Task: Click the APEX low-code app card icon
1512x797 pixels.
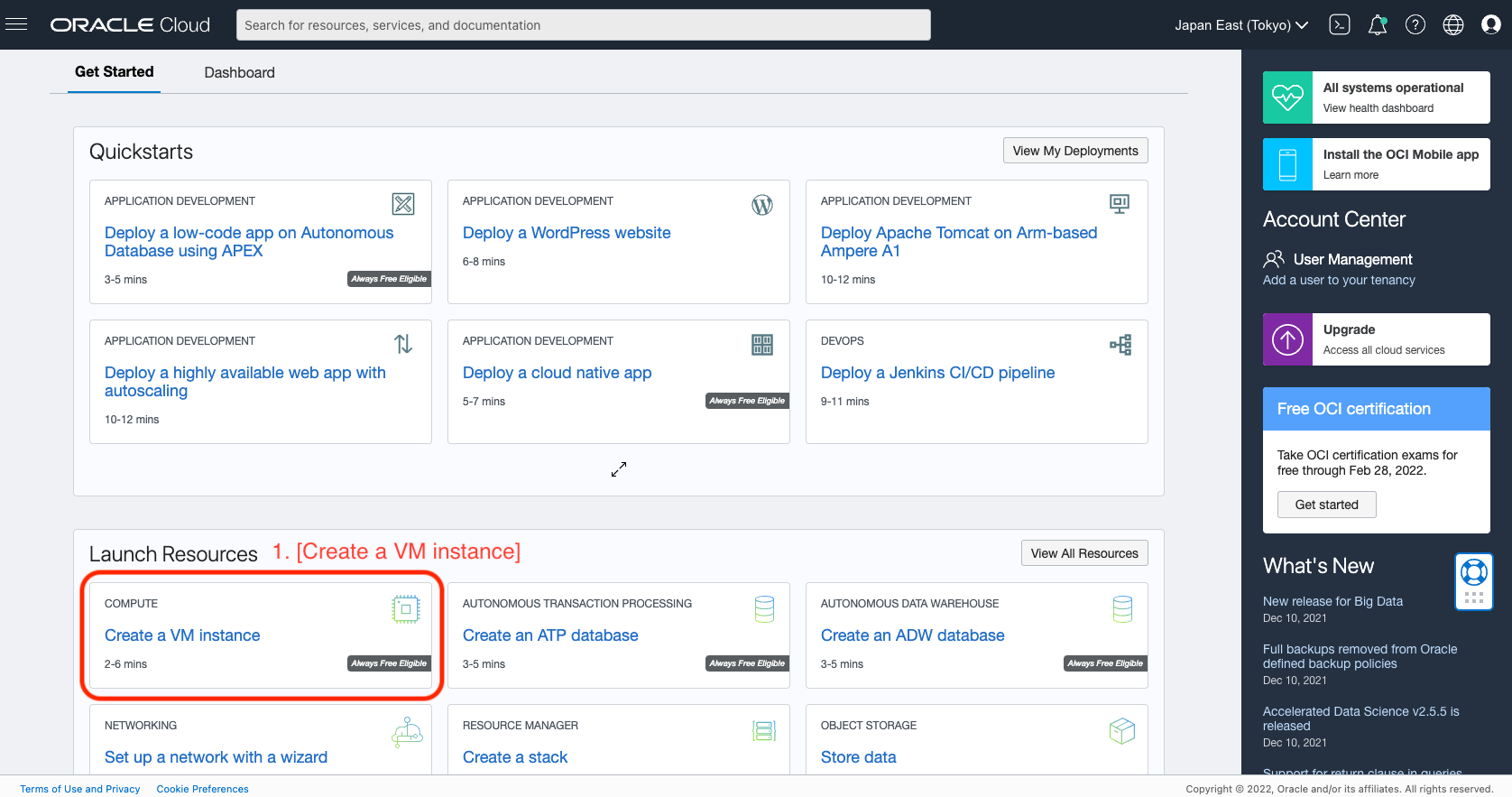Action: [x=403, y=204]
